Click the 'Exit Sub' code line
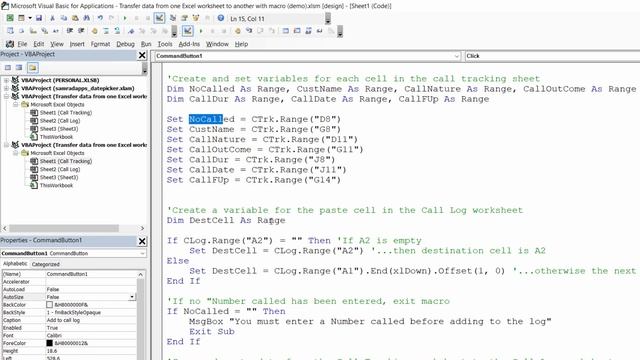640x360 pixels. (211, 331)
